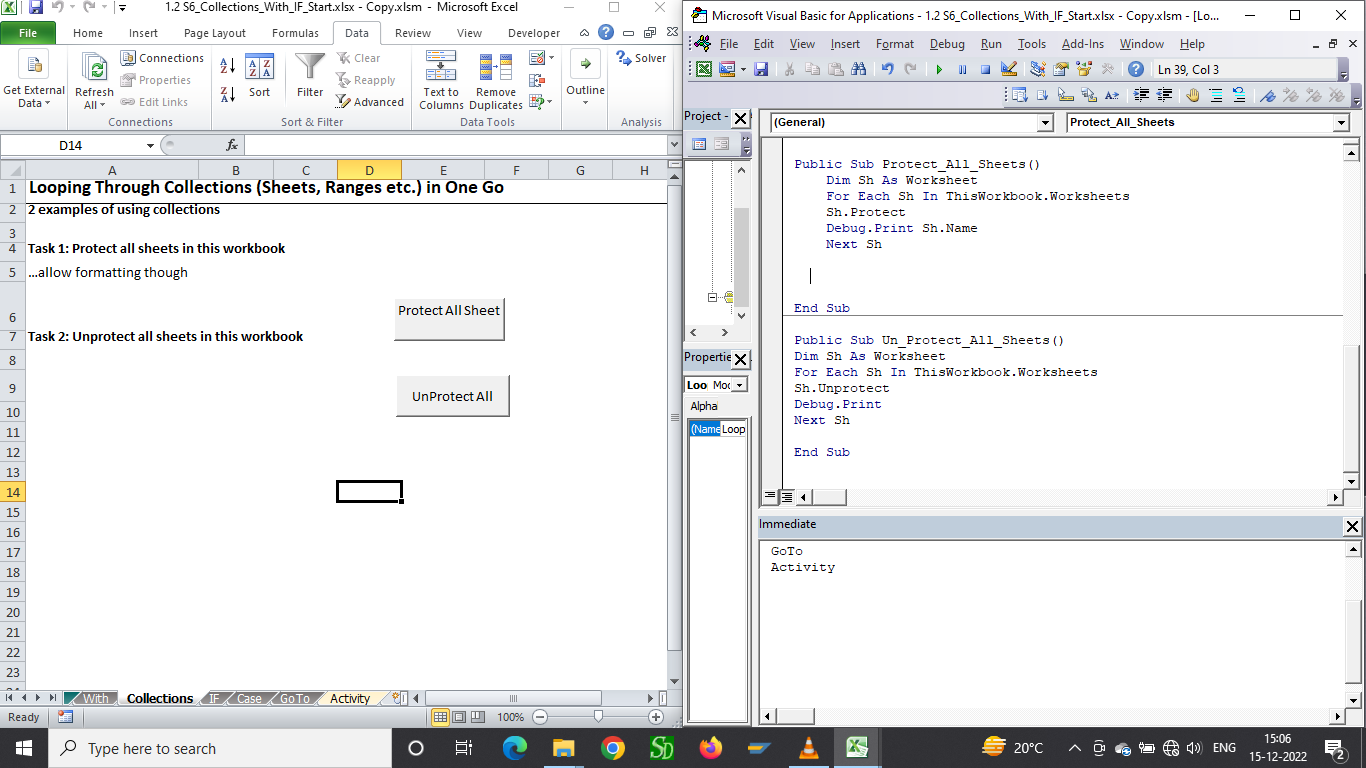The height and width of the screenshot is (768, 1366).
Task: Switch Excel to Page Layout view in status bar
Action: click(x=459, y=717)
